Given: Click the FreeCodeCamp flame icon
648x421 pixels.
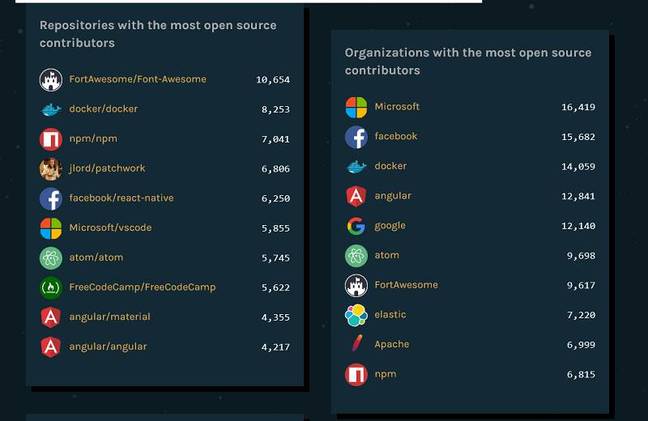Looking at the screenshot, I should point(51,288).
